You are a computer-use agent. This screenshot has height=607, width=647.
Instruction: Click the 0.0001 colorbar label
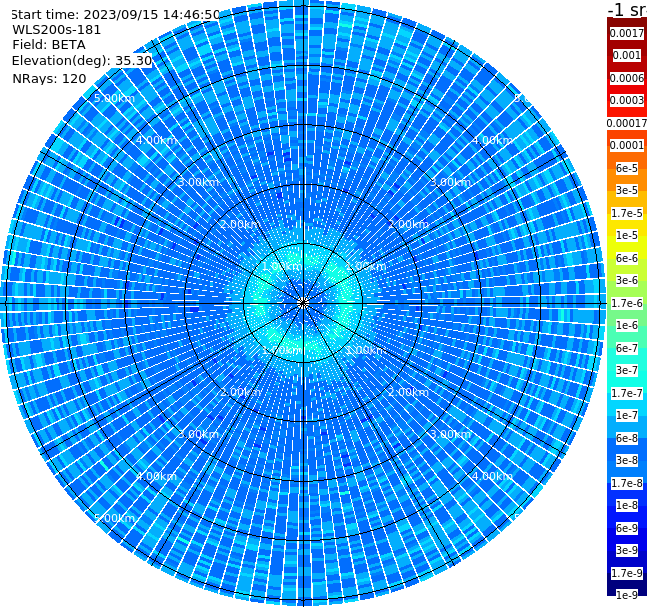627,145
